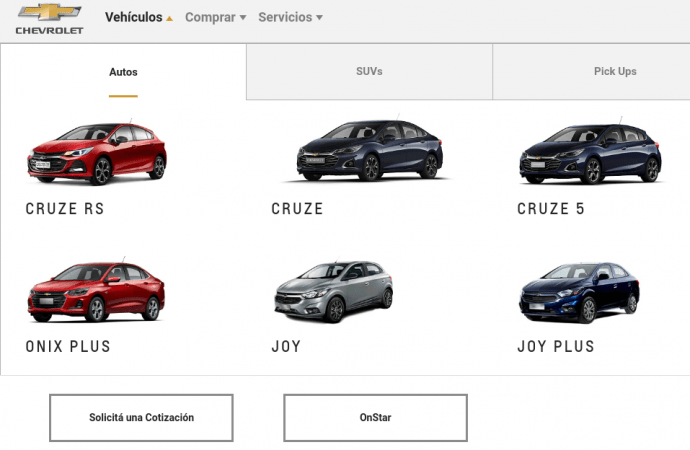Viewport: 690px width, 450px height.
Task: Open the red Cruze RS car image
Action: point(97,152)
